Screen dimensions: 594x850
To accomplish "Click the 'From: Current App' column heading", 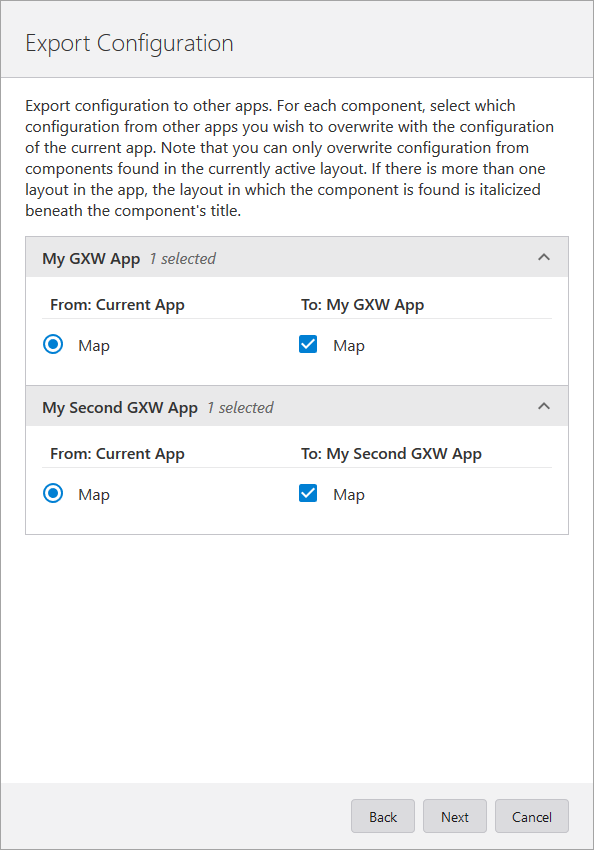I will 117,304.
